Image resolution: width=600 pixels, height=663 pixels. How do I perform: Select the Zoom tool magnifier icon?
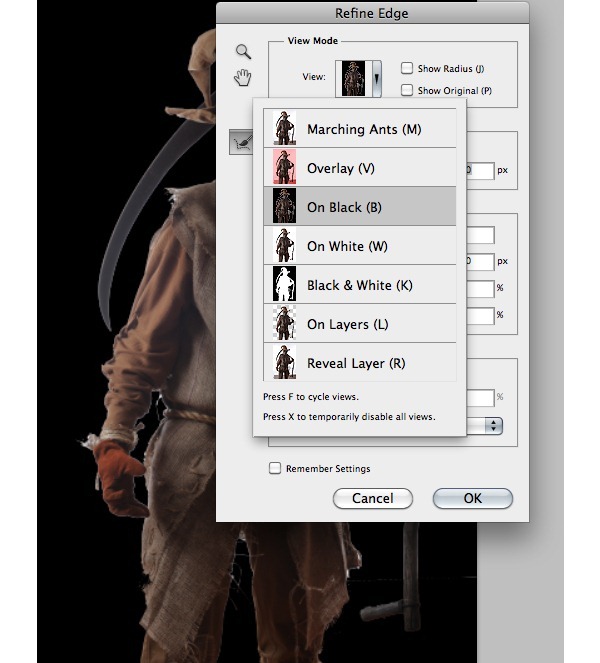(x=243, y=52)
